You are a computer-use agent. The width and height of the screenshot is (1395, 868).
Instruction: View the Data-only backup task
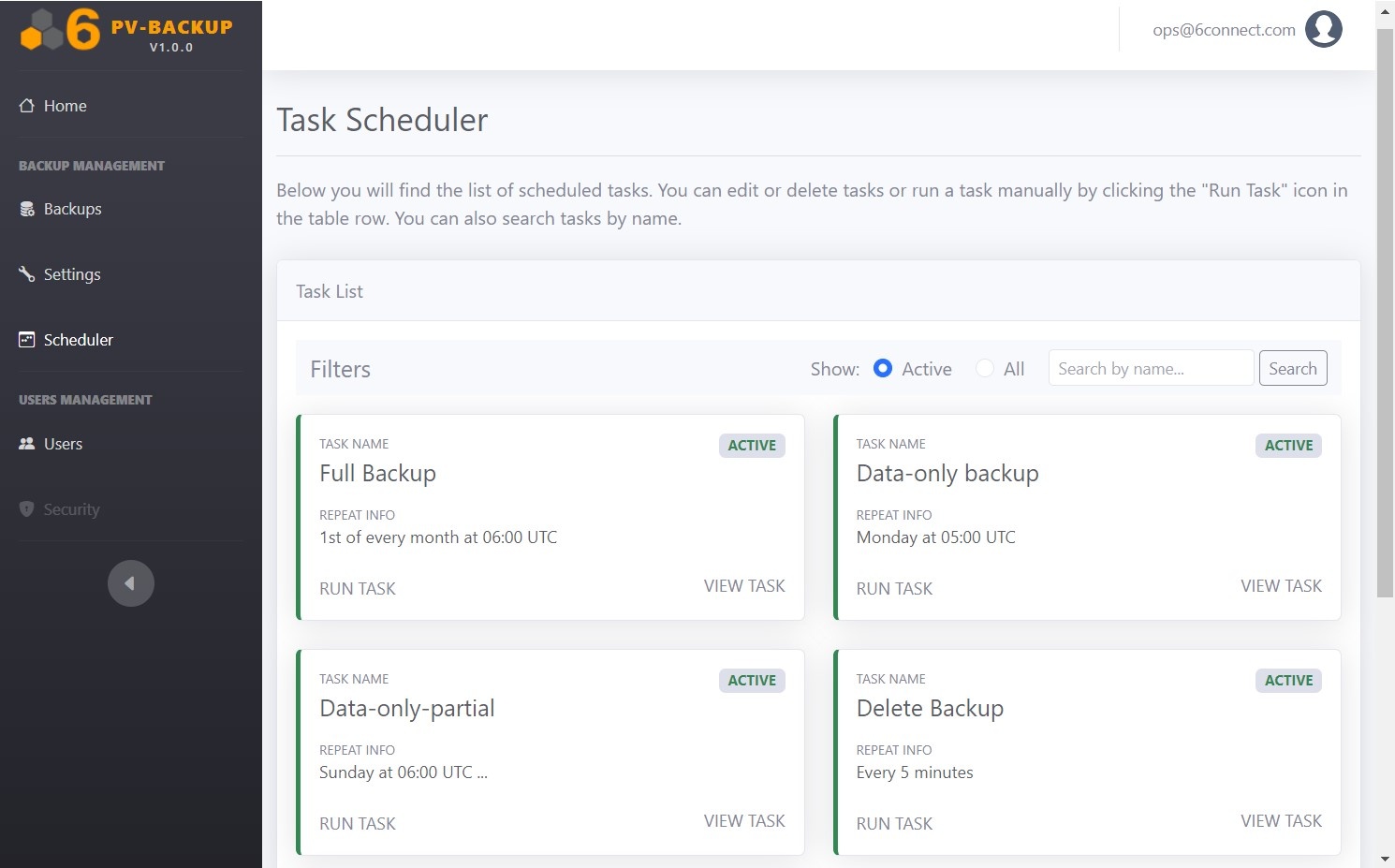tap(1281, 585)
